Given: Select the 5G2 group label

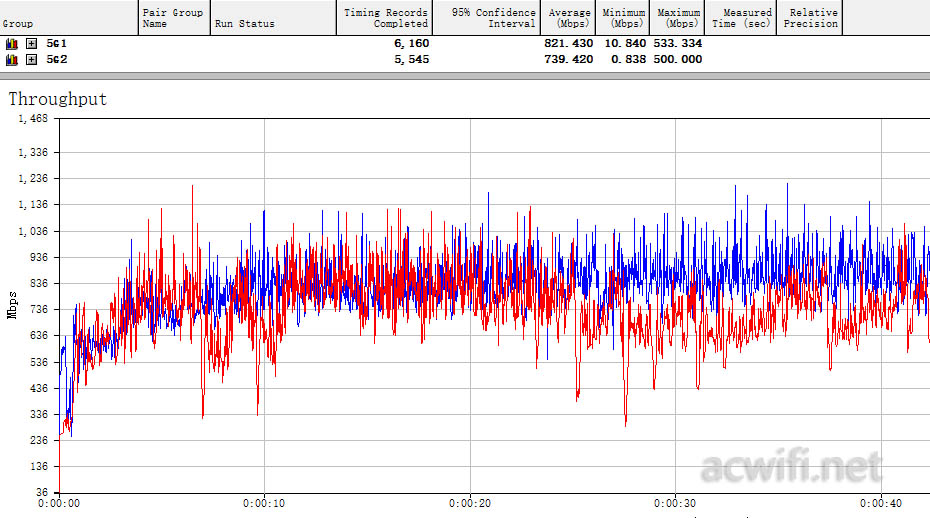Looking at the screenshot, I should pyautogui.click(x=56, y=60).
